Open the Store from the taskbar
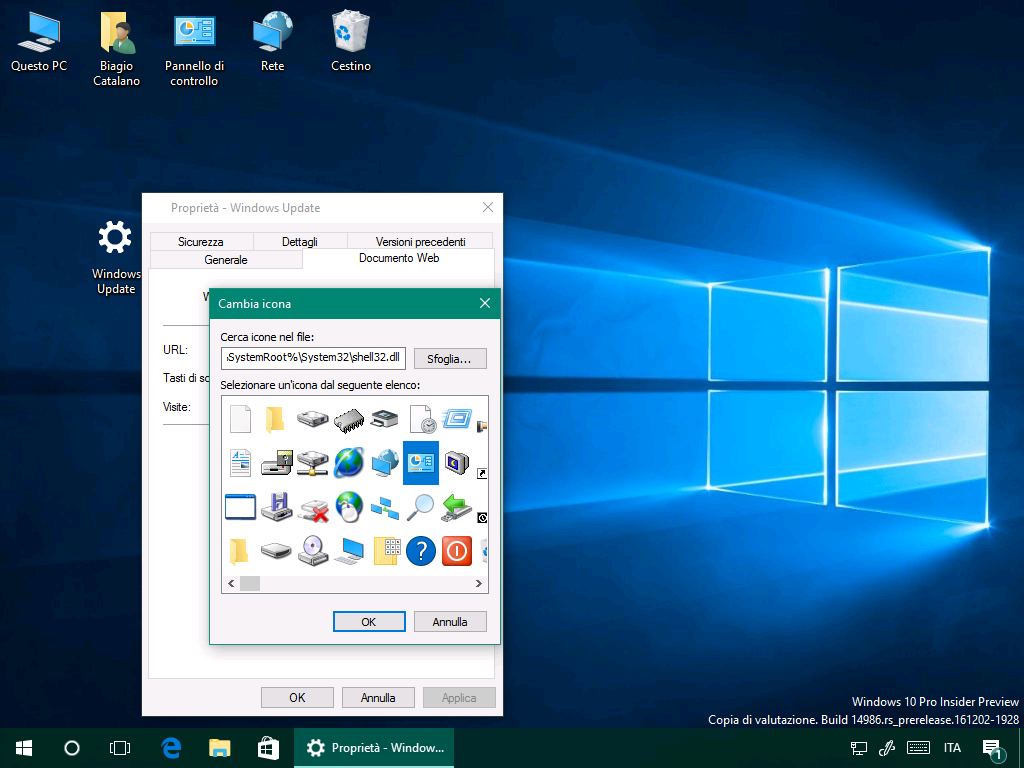The width and height of the screenshot is (1024, 768). point(268,748)
